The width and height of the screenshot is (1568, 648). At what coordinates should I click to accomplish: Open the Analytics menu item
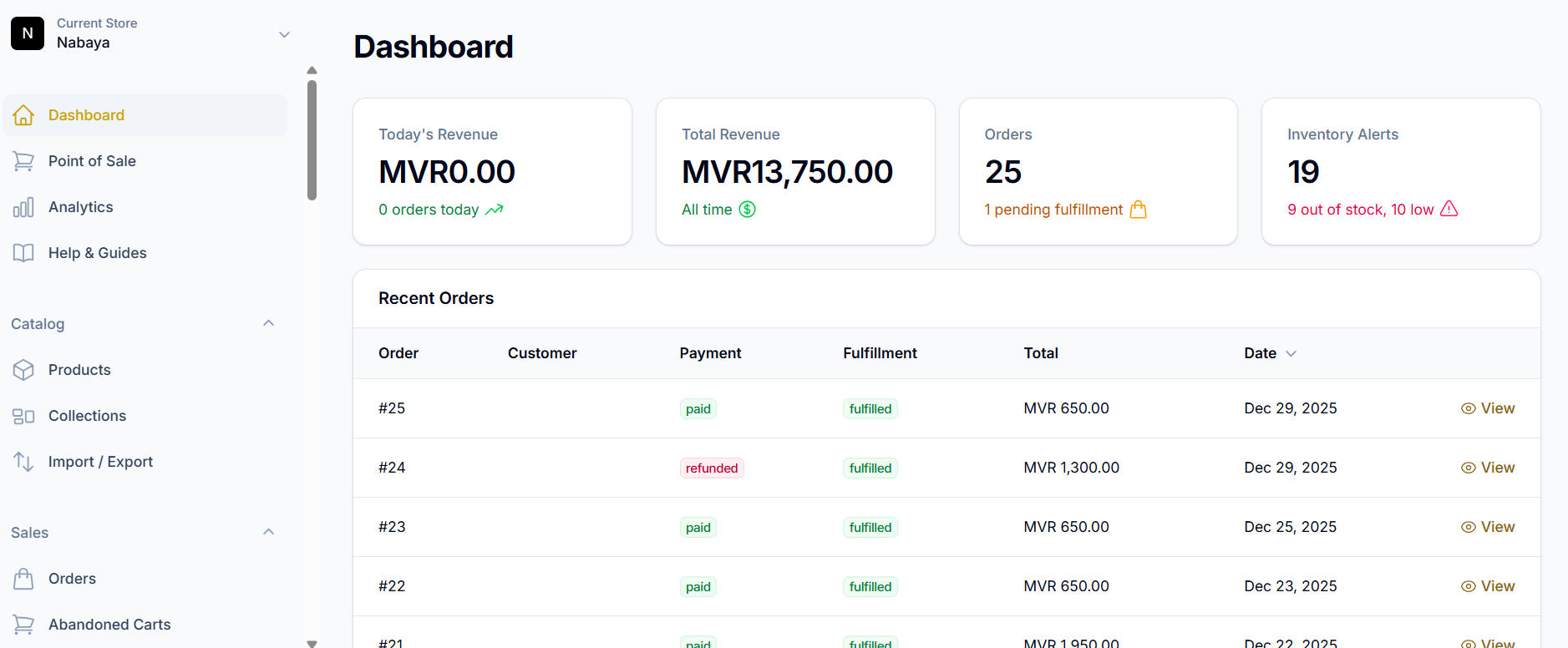(80, 207)
